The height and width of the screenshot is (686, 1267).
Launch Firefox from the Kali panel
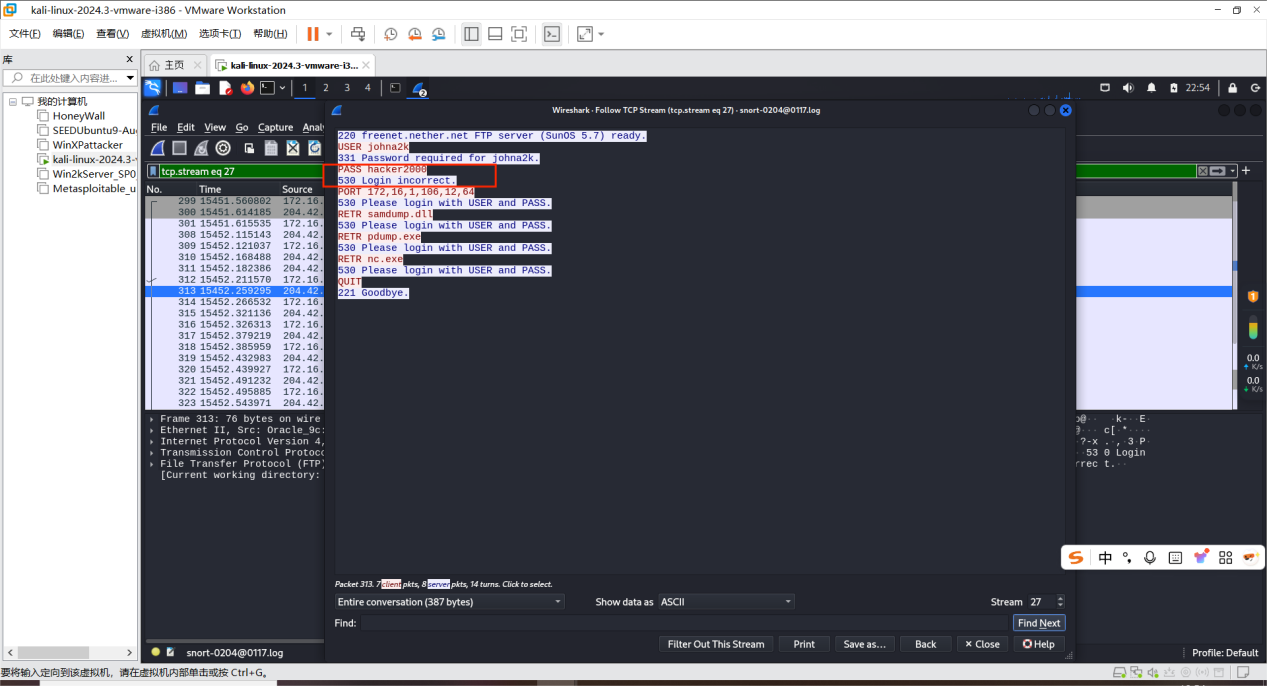[247, 88]
